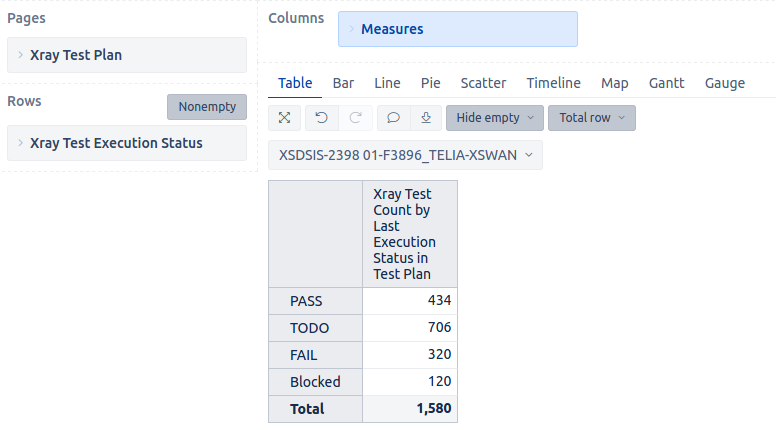776x430 pixels.
Task: Click the PASS row header
Action: coord(316,301)
